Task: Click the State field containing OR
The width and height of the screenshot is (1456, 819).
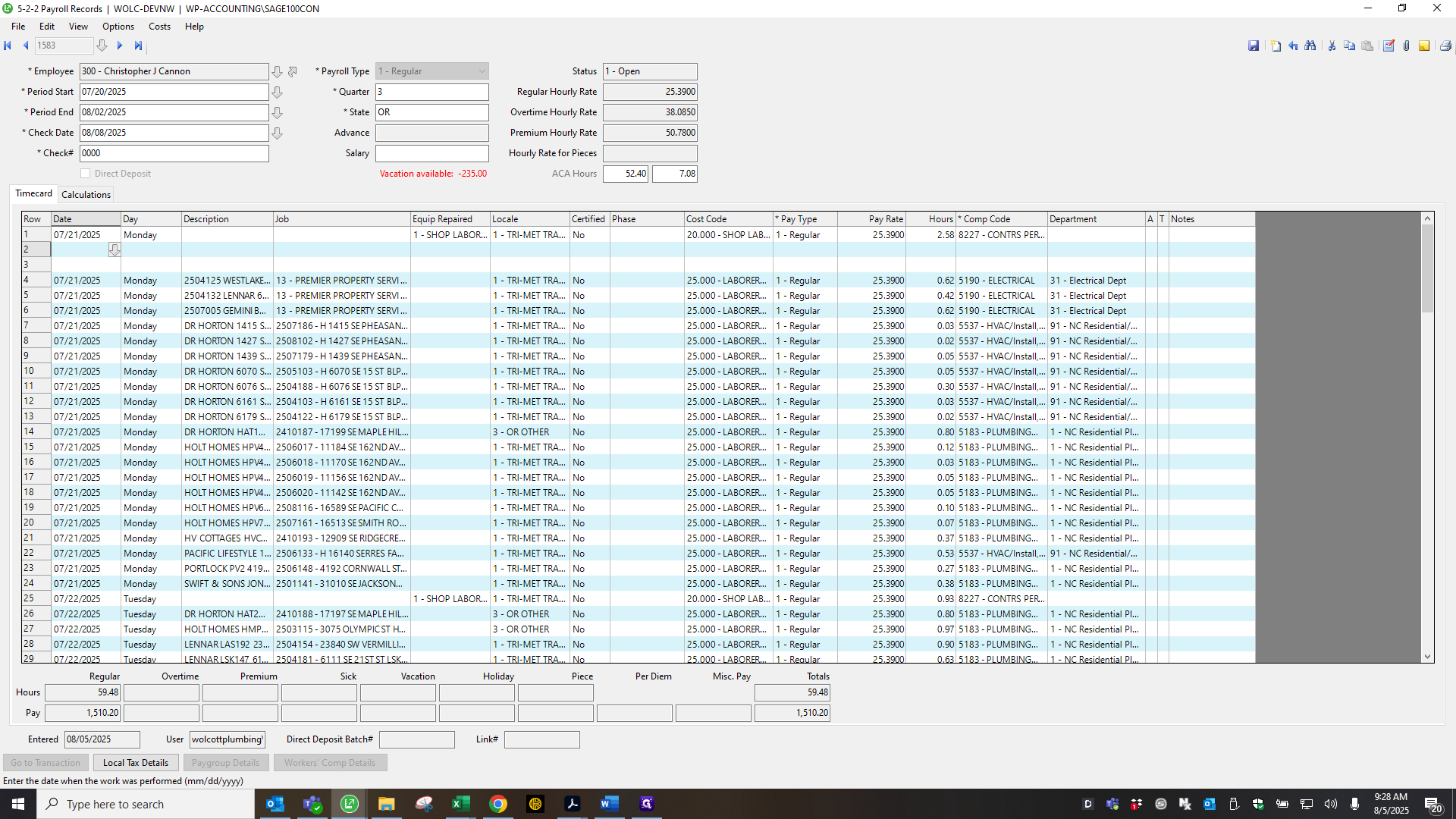Action: pyautogui.click(x=432, y=112)
